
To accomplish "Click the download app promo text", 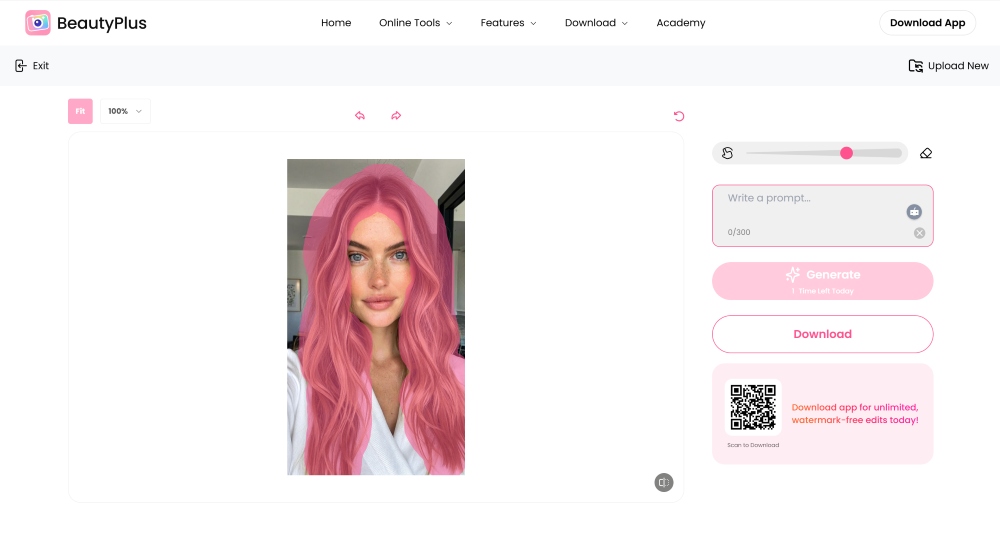I will pos(855,413).
